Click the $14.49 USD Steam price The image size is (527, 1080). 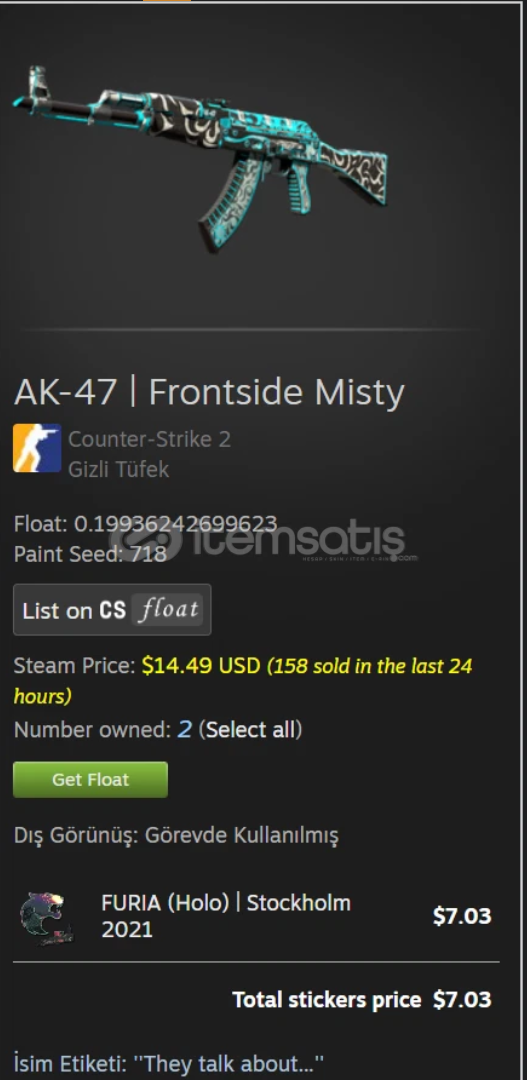pos(201,666)
